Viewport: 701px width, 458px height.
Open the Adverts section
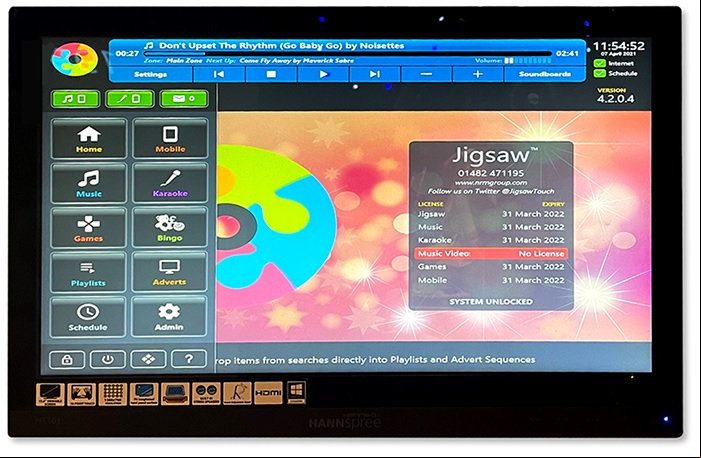pos(169,271)
